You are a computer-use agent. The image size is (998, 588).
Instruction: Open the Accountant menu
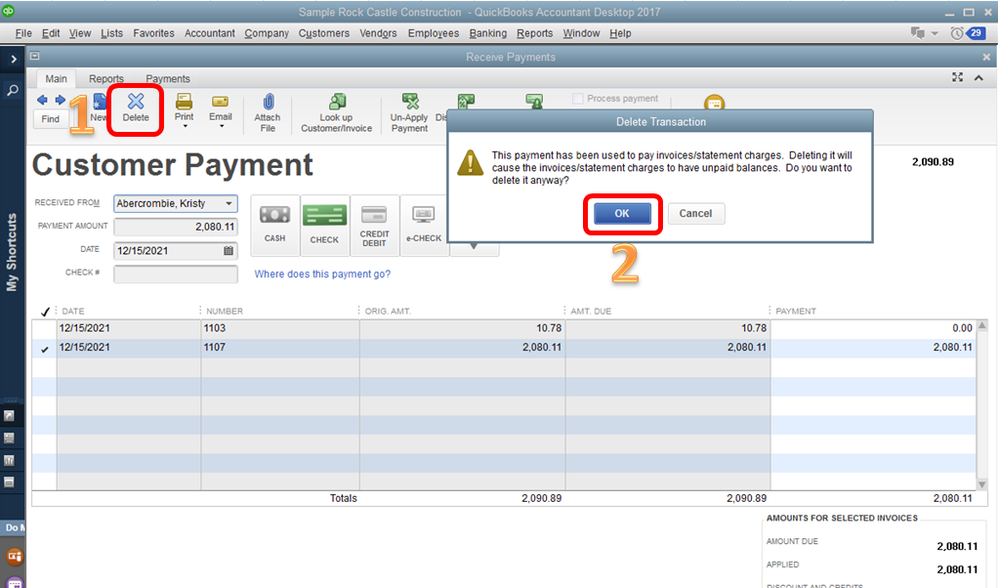(209, 33)
